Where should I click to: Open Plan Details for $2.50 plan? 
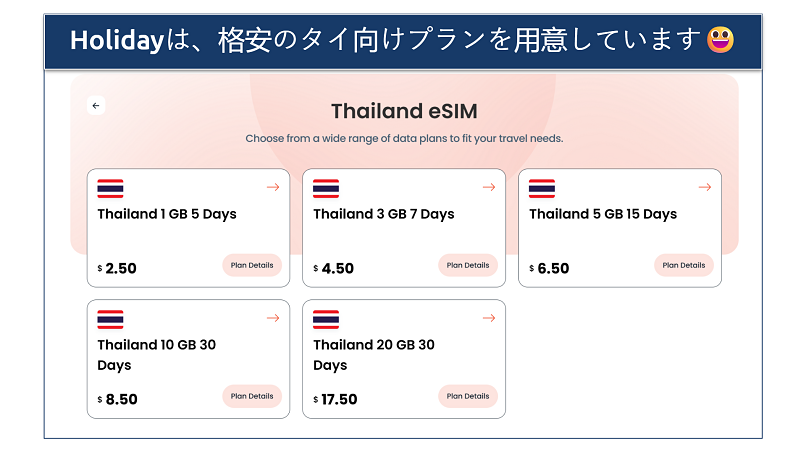(x=252, y=265)
